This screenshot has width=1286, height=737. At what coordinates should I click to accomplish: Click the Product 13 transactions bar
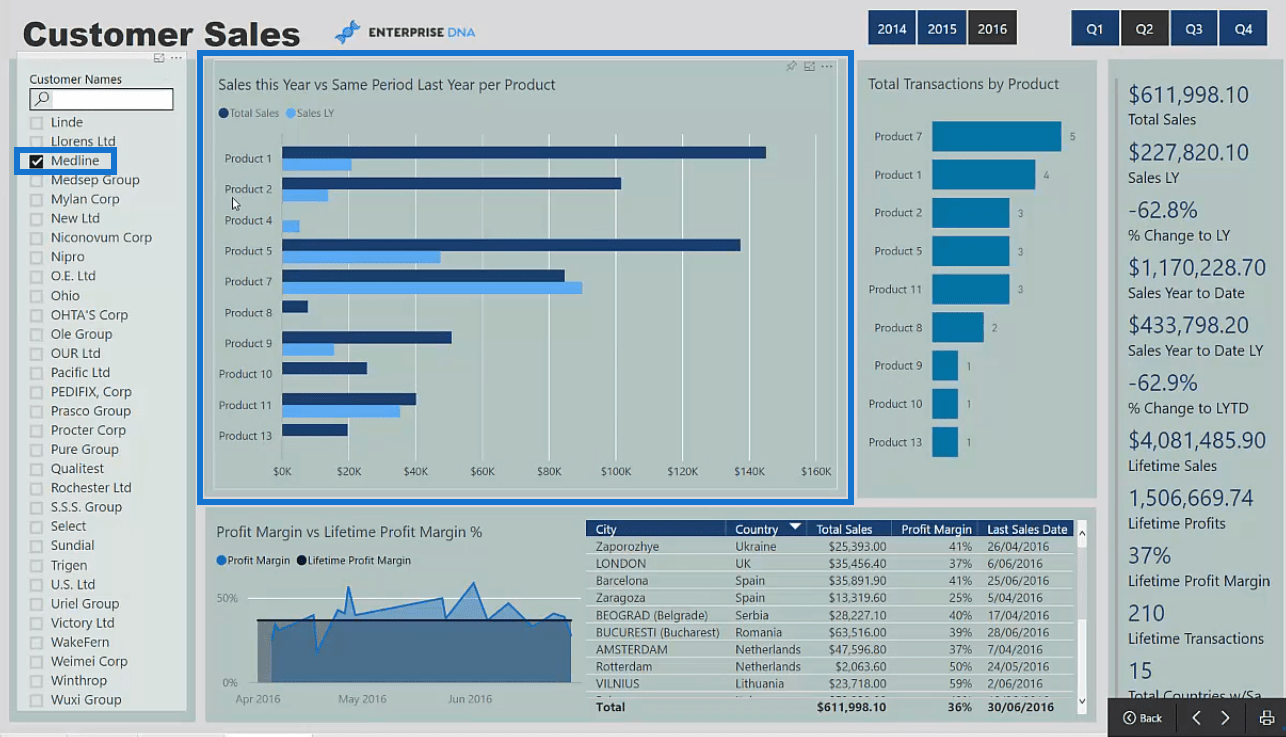(x=945, y=442)
